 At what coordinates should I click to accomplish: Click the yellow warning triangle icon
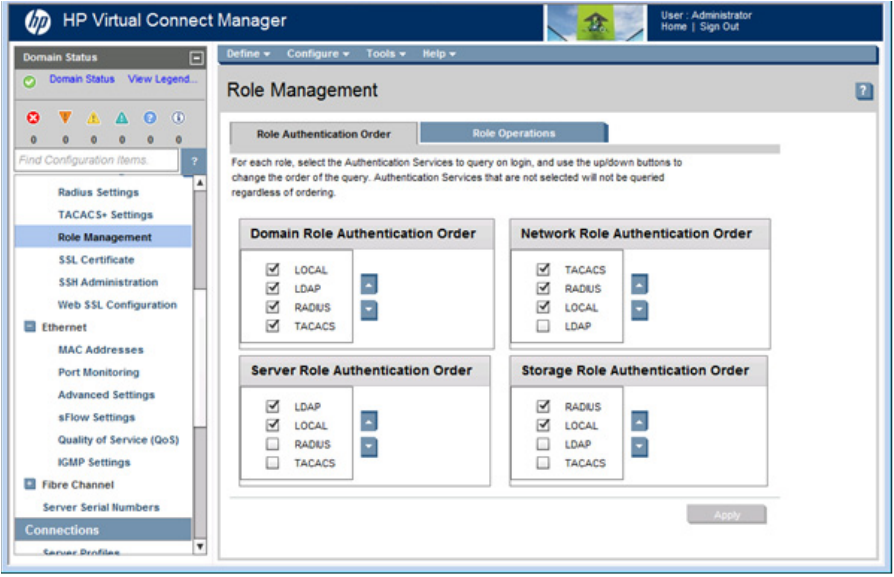[x=94, y=118]
